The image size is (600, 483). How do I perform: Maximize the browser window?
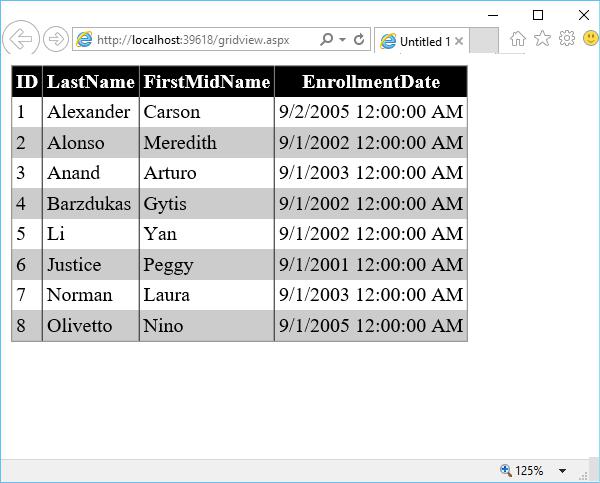point(538,14)
